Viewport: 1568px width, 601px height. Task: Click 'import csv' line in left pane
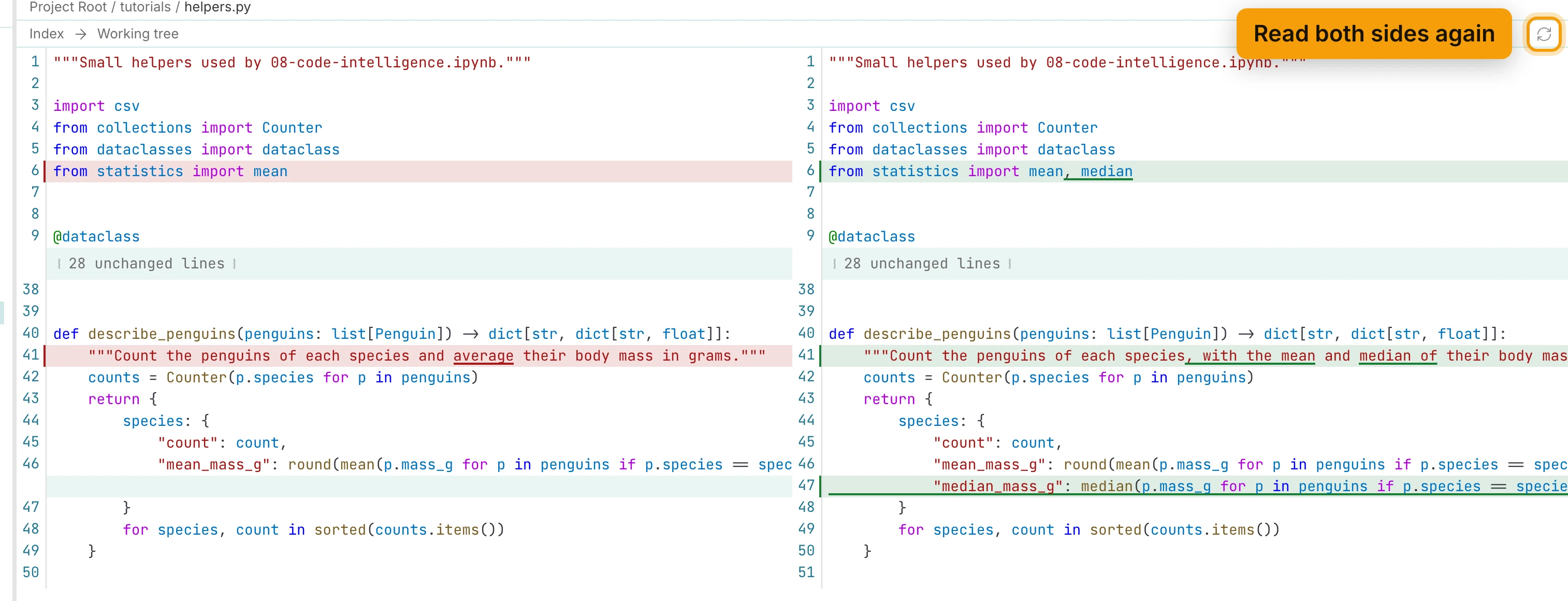96,106
